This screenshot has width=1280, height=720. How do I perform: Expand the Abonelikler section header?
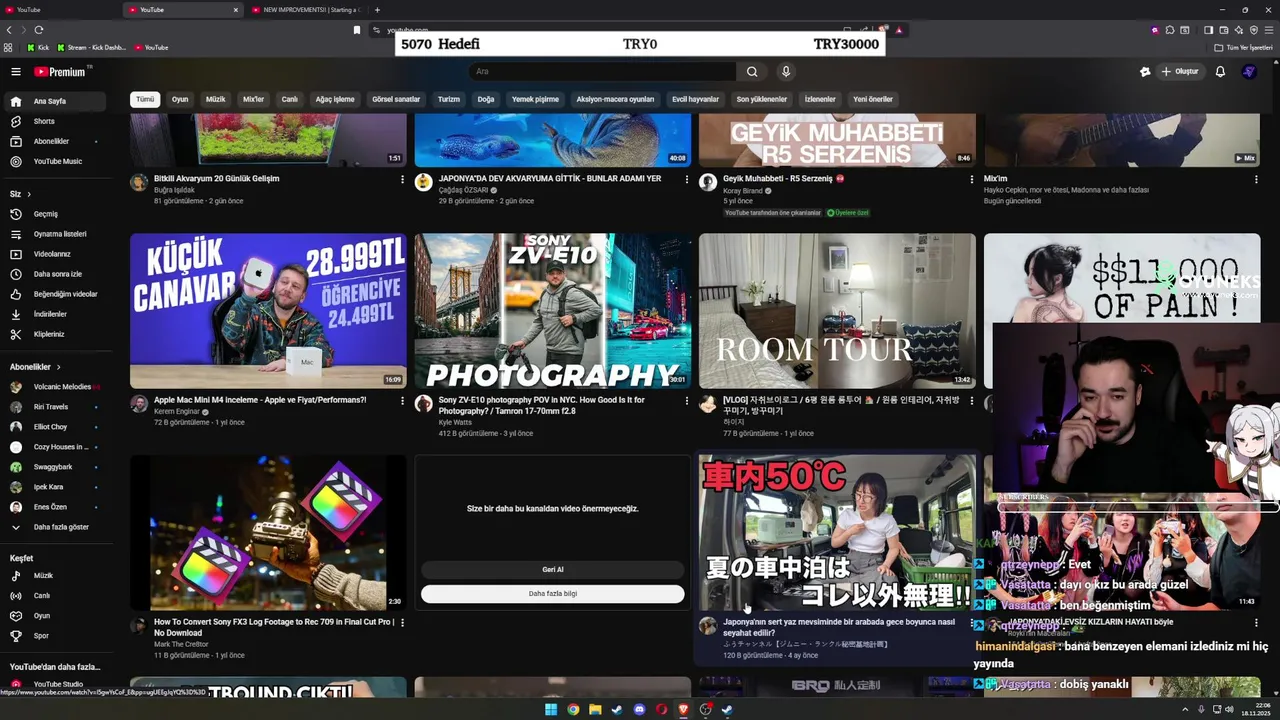tap(36, 367)
